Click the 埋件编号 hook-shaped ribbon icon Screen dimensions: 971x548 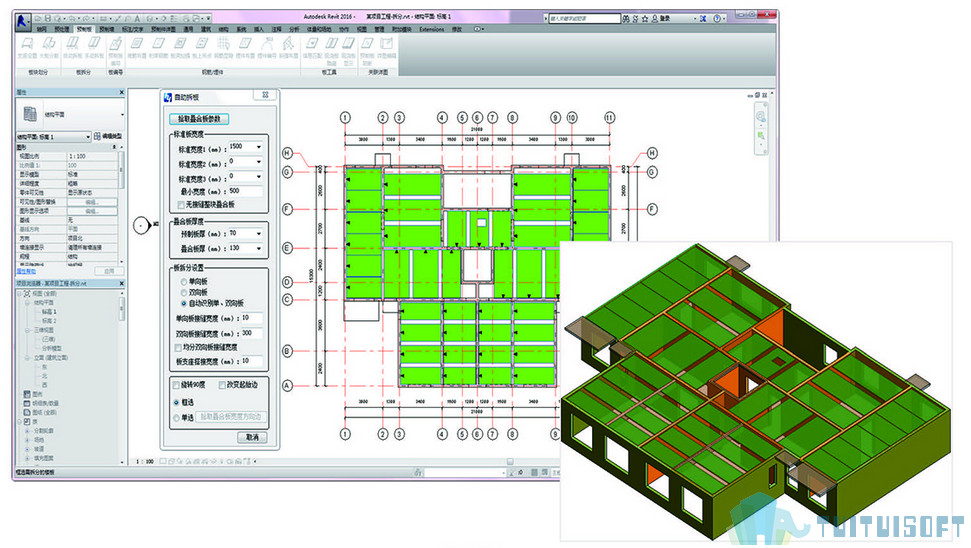267,44
